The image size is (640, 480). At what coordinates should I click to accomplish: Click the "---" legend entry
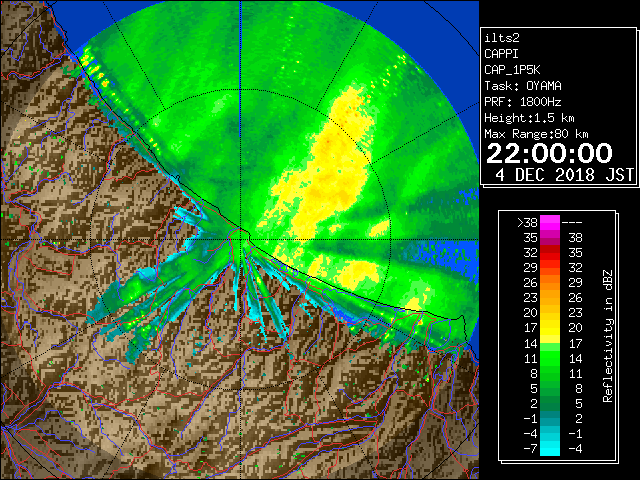(x=572, y=222)
